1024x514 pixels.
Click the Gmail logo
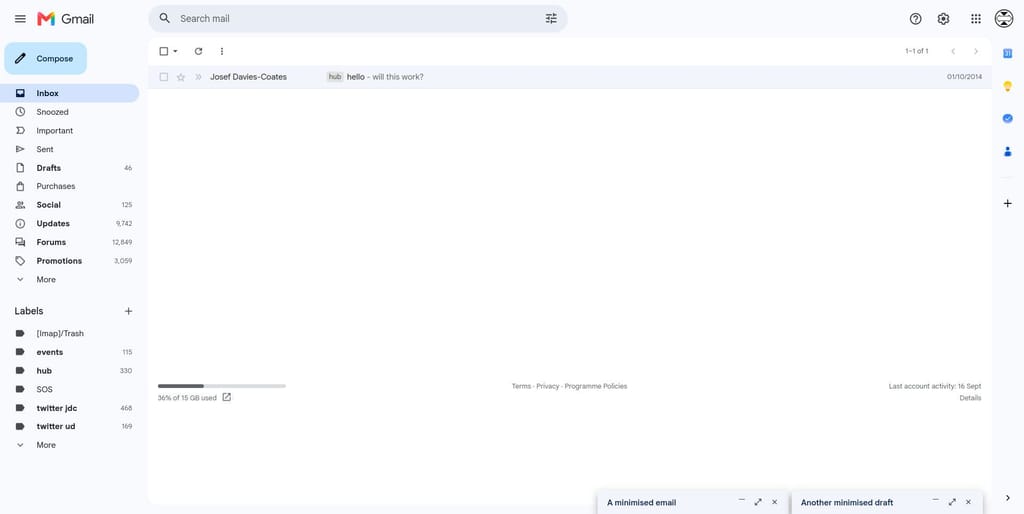[65, 19]
